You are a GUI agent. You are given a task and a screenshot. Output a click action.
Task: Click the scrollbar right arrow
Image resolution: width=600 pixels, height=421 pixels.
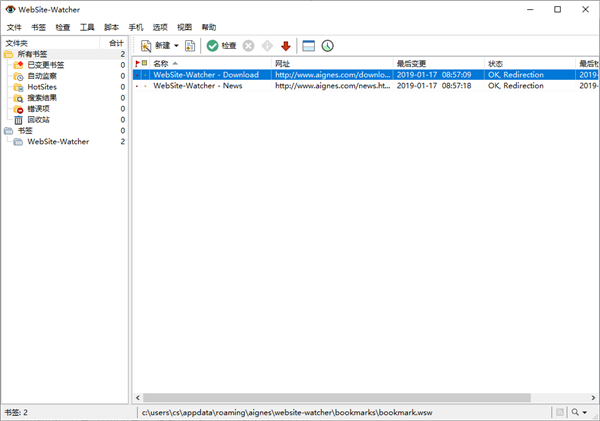coord(593,398)
